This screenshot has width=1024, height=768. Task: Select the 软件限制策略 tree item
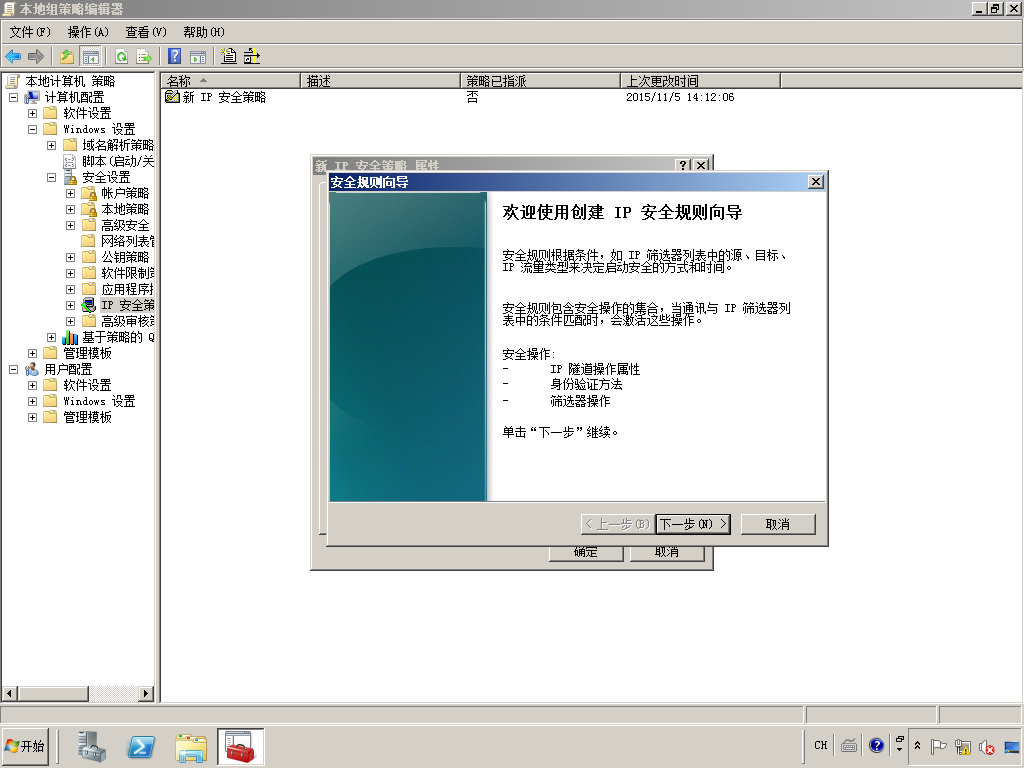tap(127, 273)
